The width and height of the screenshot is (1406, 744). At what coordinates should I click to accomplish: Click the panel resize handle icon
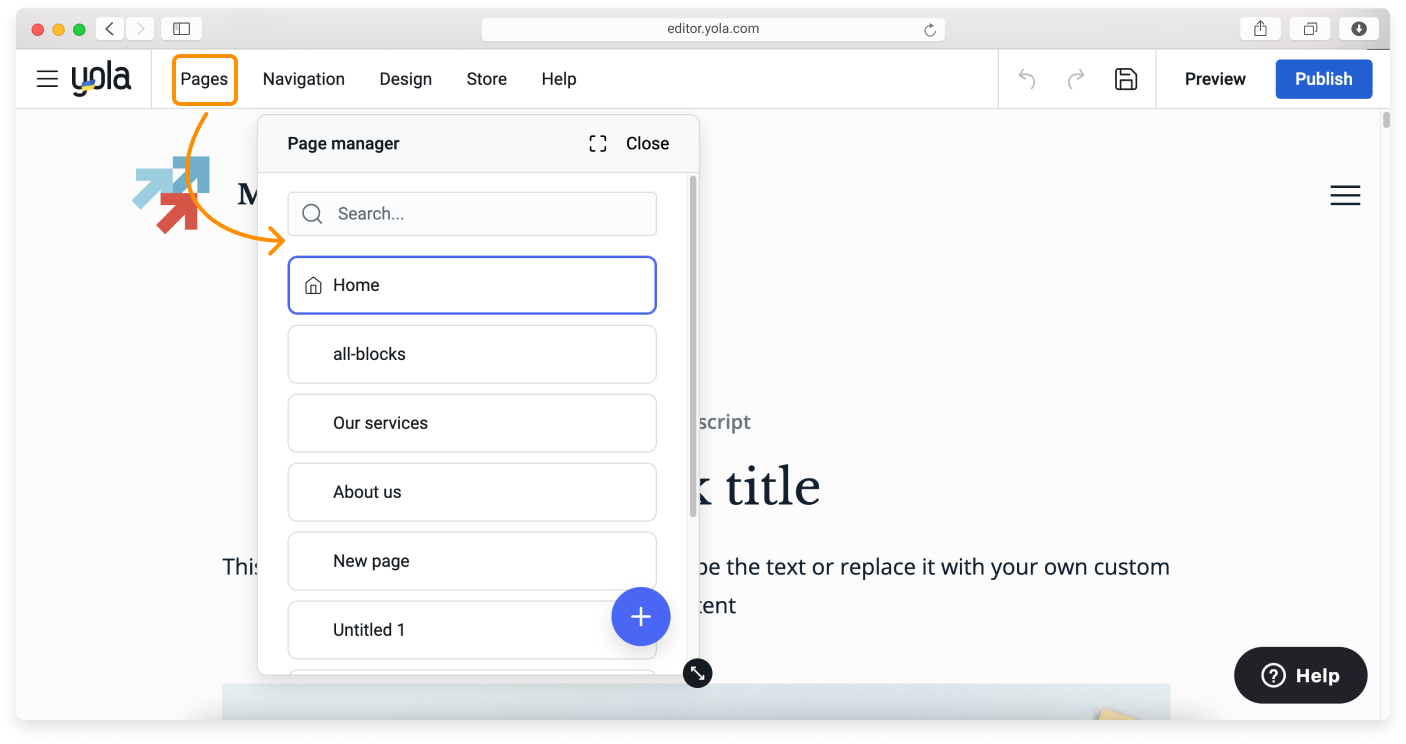(697, 673)
